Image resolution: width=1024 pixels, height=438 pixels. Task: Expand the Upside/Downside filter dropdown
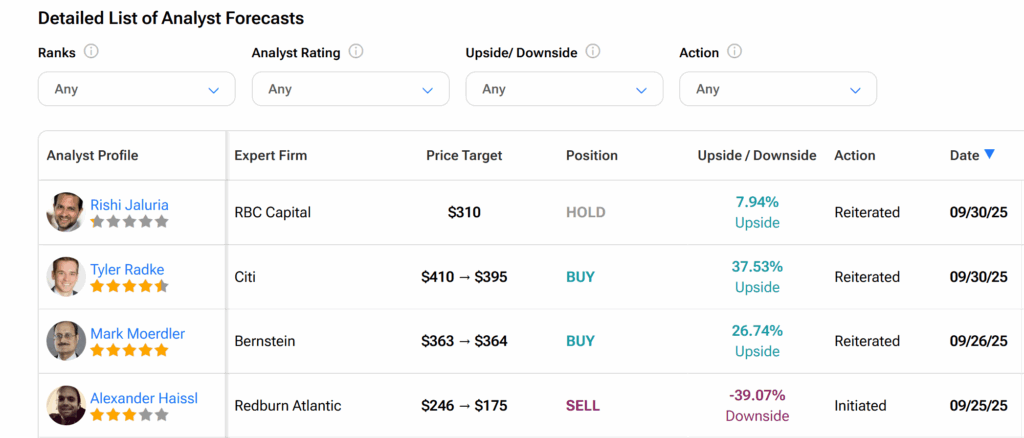coord(564,89)
